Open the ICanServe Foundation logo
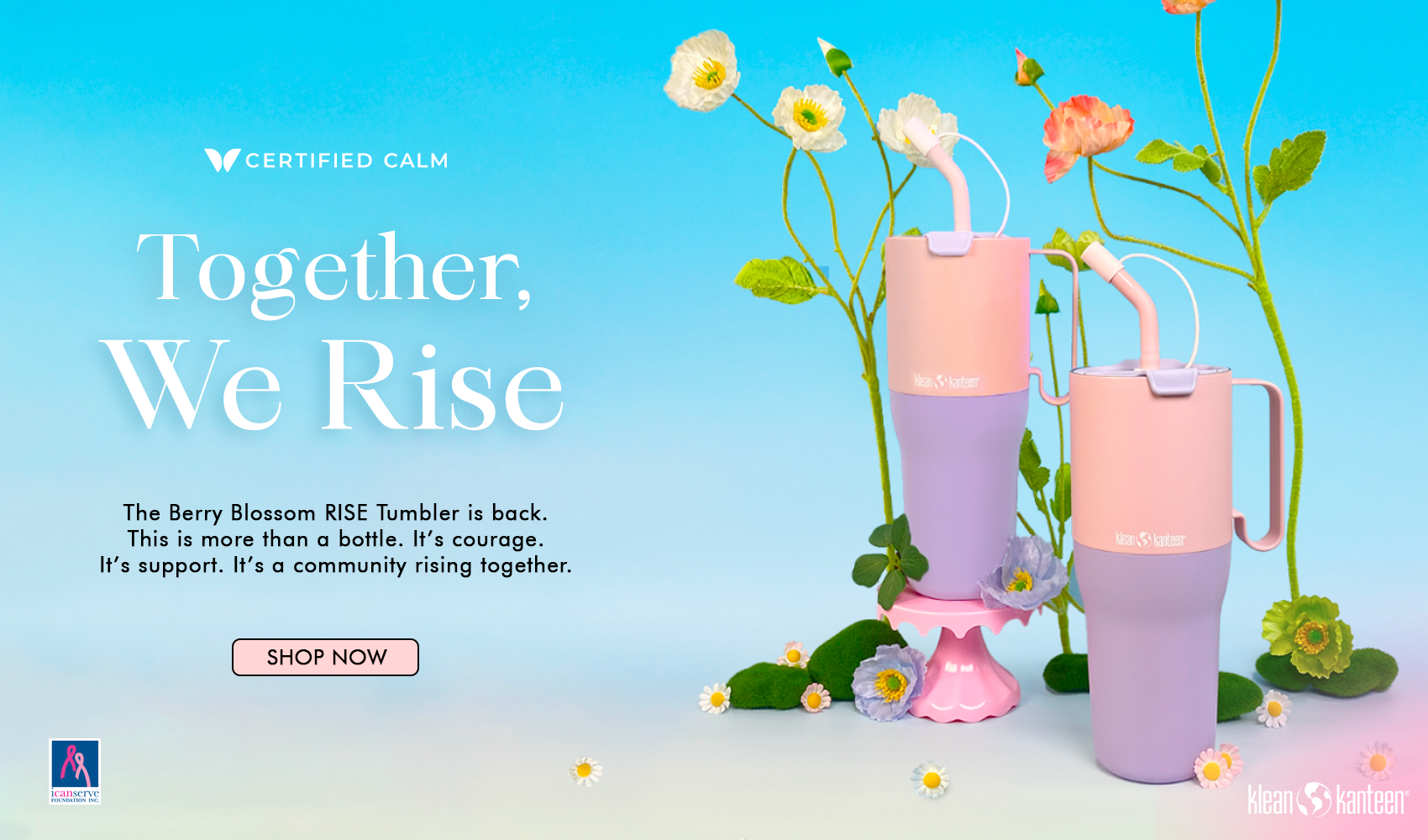 pos(75,771)
